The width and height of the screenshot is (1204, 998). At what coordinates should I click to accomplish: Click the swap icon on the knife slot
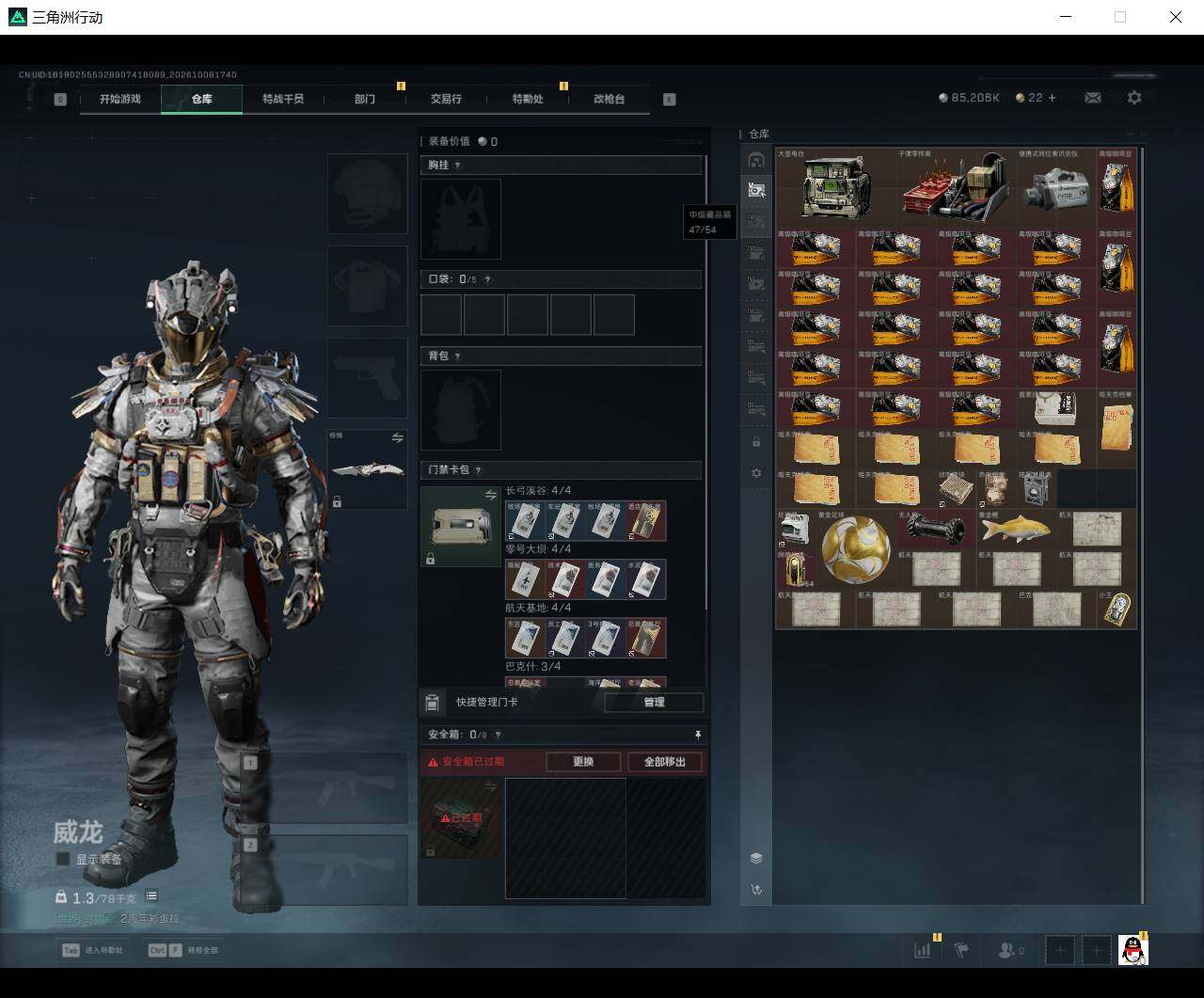click(x=398, y=438)
